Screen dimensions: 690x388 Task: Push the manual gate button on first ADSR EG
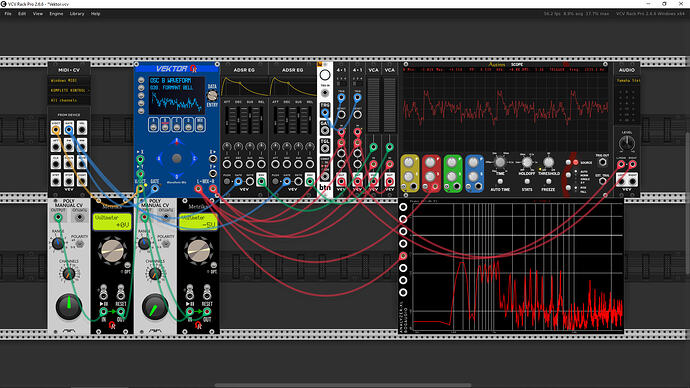coord(227,181)
